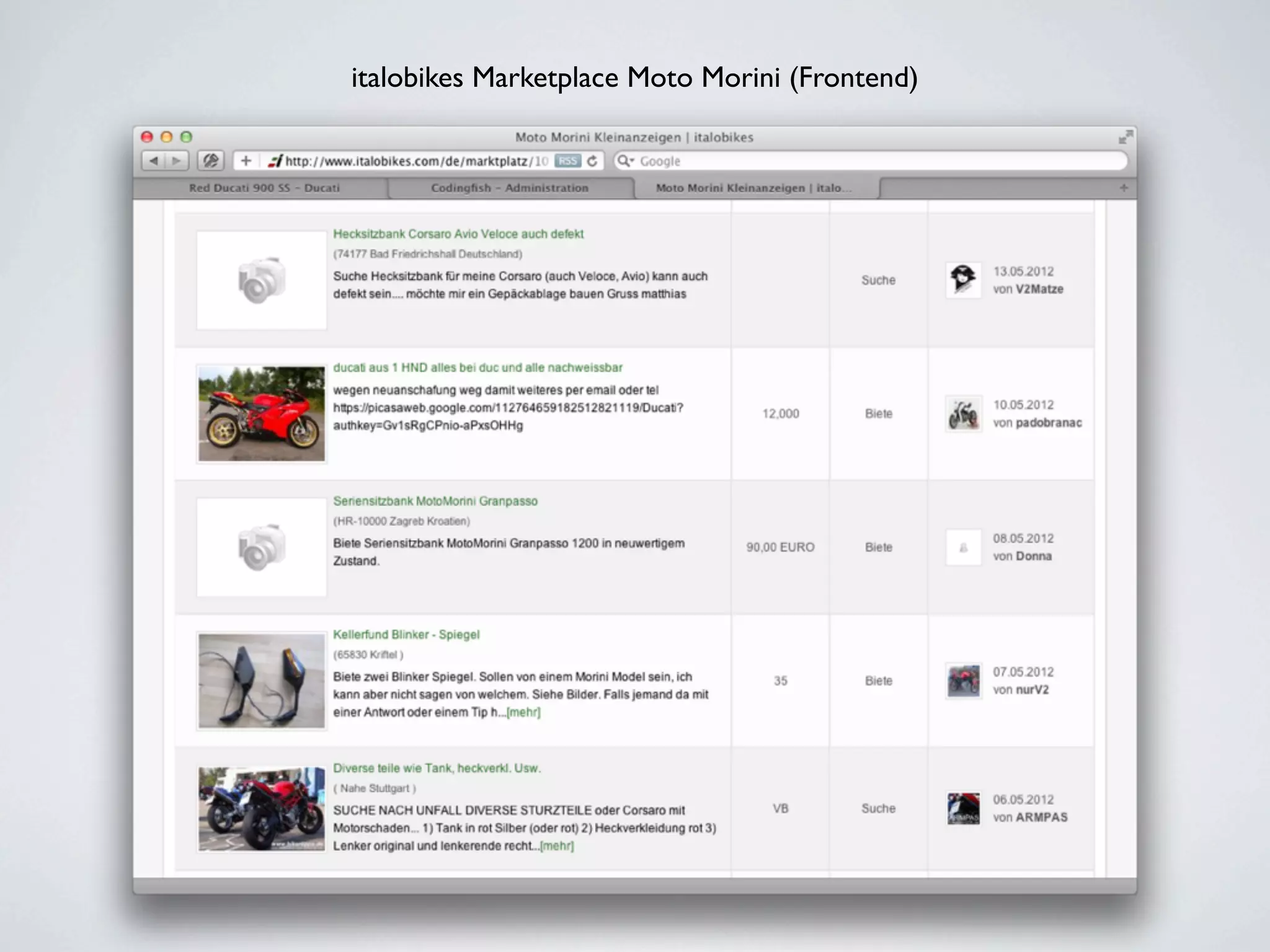Switch to Red Ducati 900 SS tab
This screenshot has width=1270, height=952.
[264, 188]
